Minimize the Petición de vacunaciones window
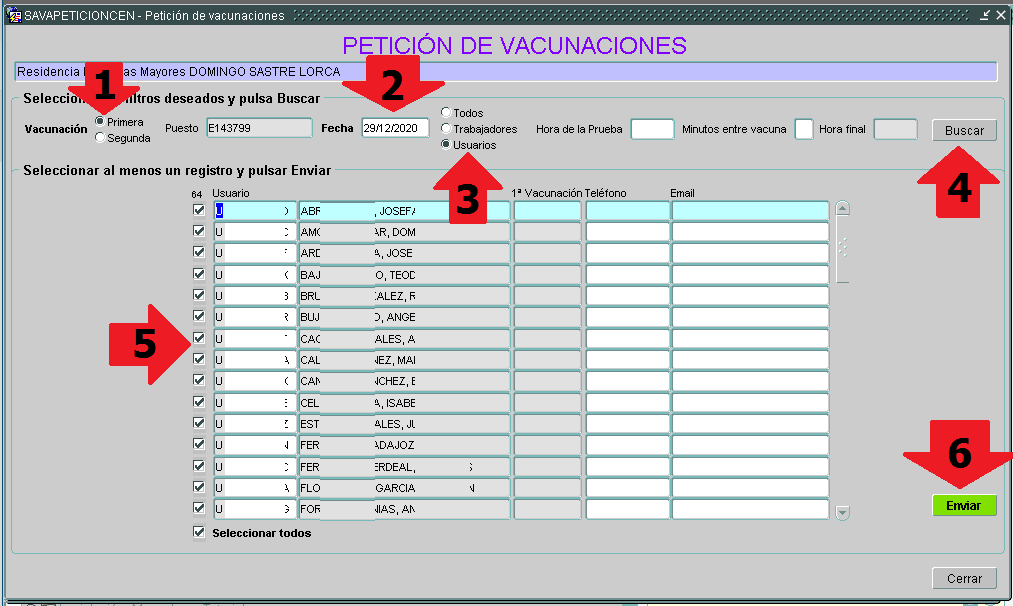 click(985, 16)
